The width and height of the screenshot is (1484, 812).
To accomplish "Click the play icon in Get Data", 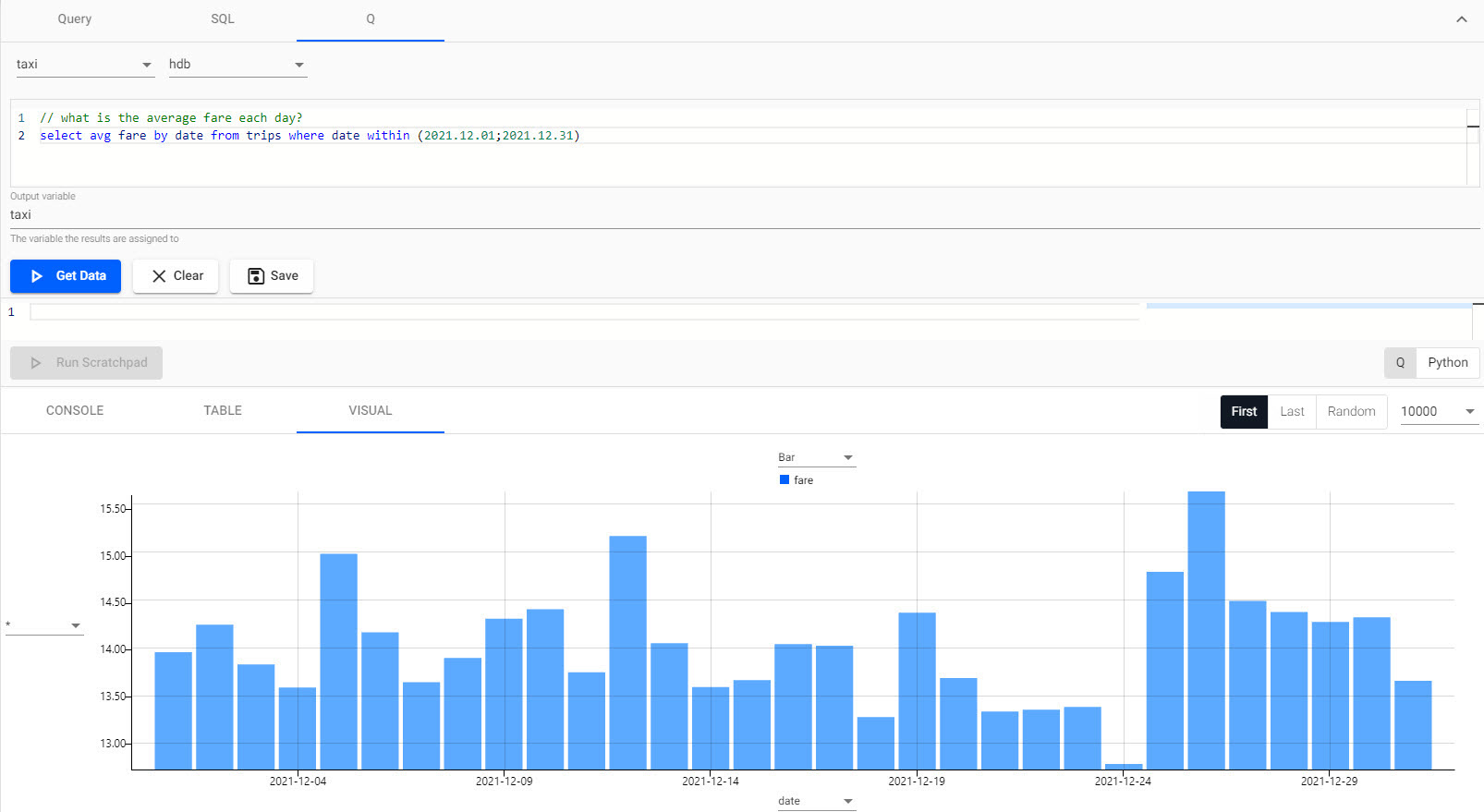I will (x=37, y=276).
